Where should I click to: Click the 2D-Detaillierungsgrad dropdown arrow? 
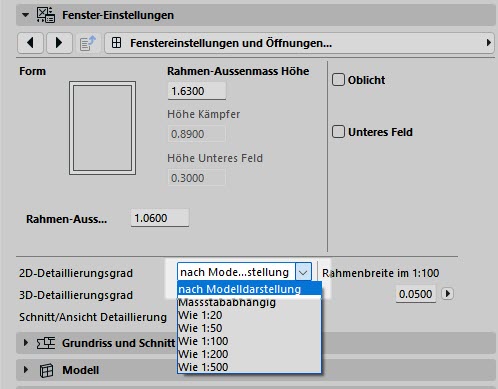pos(303,272)
